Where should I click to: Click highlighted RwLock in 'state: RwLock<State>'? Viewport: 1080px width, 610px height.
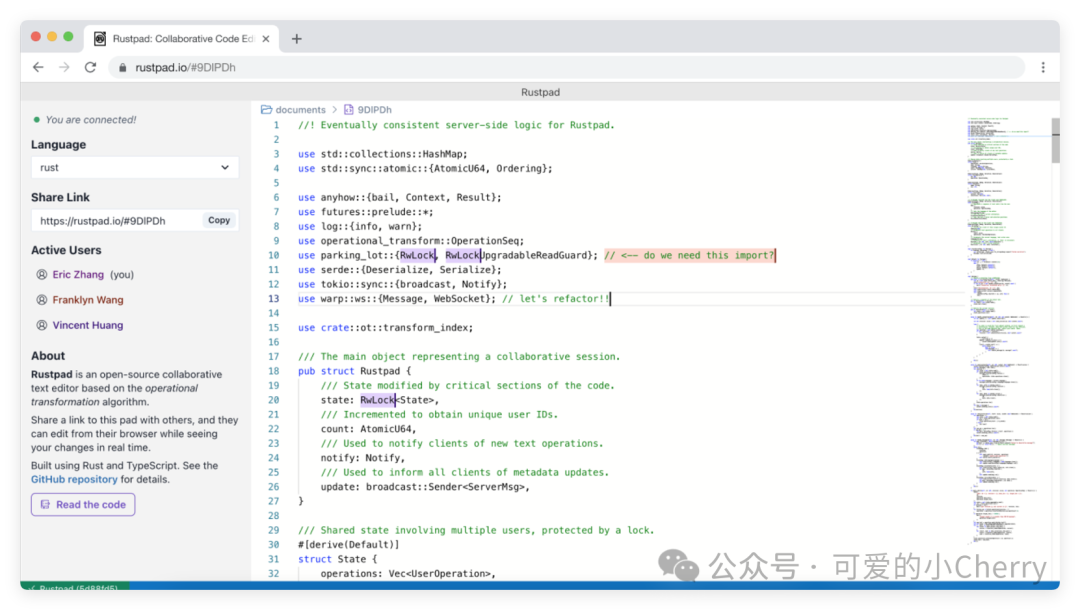pyautogui.click(x=377, y=400)
